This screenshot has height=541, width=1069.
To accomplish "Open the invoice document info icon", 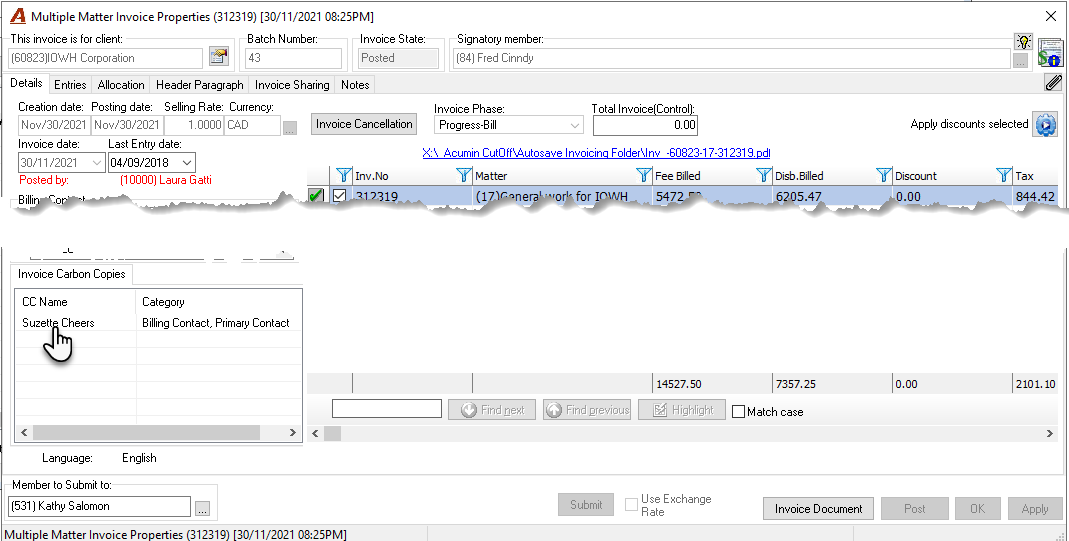I will point(1051,53).
